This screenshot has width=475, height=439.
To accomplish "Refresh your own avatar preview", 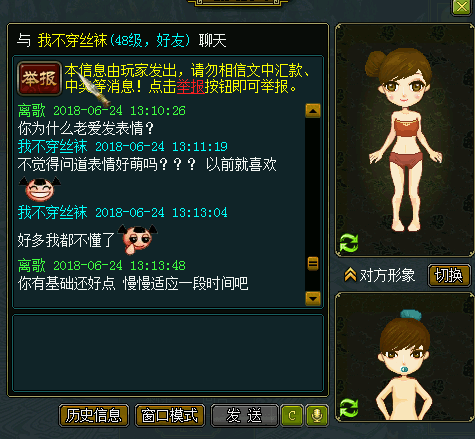I will click(x=349, y=408).
